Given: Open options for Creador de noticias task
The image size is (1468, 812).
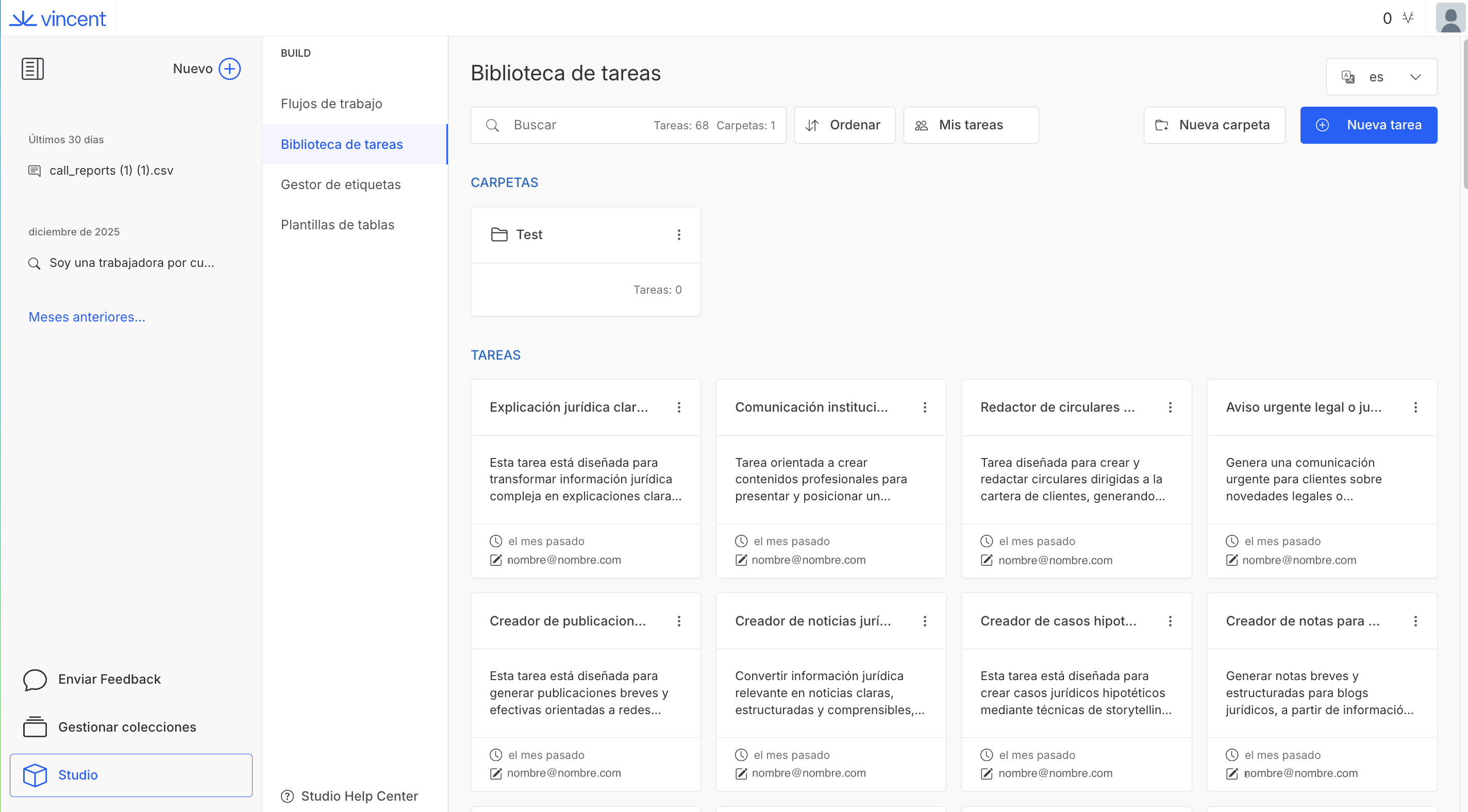Looking at the screenshot, I should 924,620.
